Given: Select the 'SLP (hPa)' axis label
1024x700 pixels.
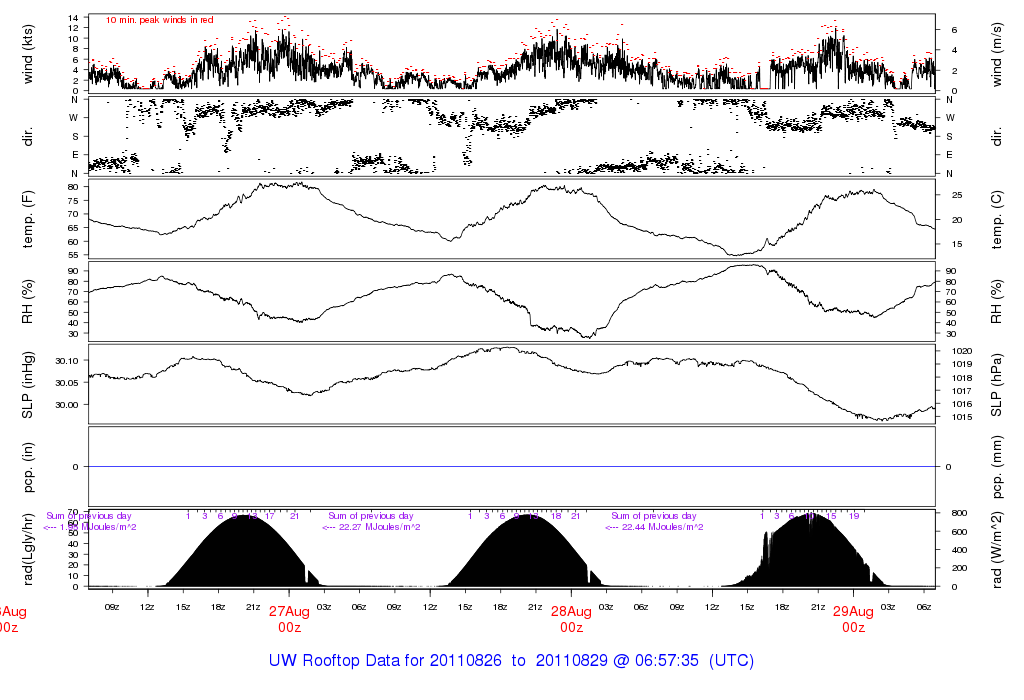Looking at the screenshot, I should pyautogui.click(x=997, y=385).
